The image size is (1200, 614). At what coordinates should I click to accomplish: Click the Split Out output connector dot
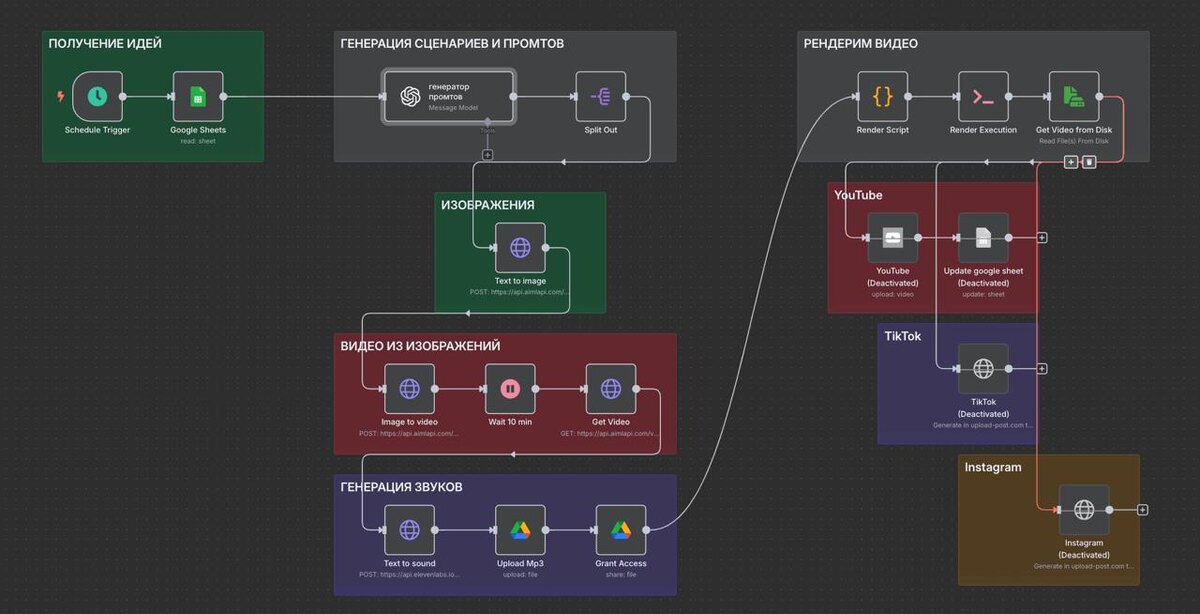coord(626,97)
